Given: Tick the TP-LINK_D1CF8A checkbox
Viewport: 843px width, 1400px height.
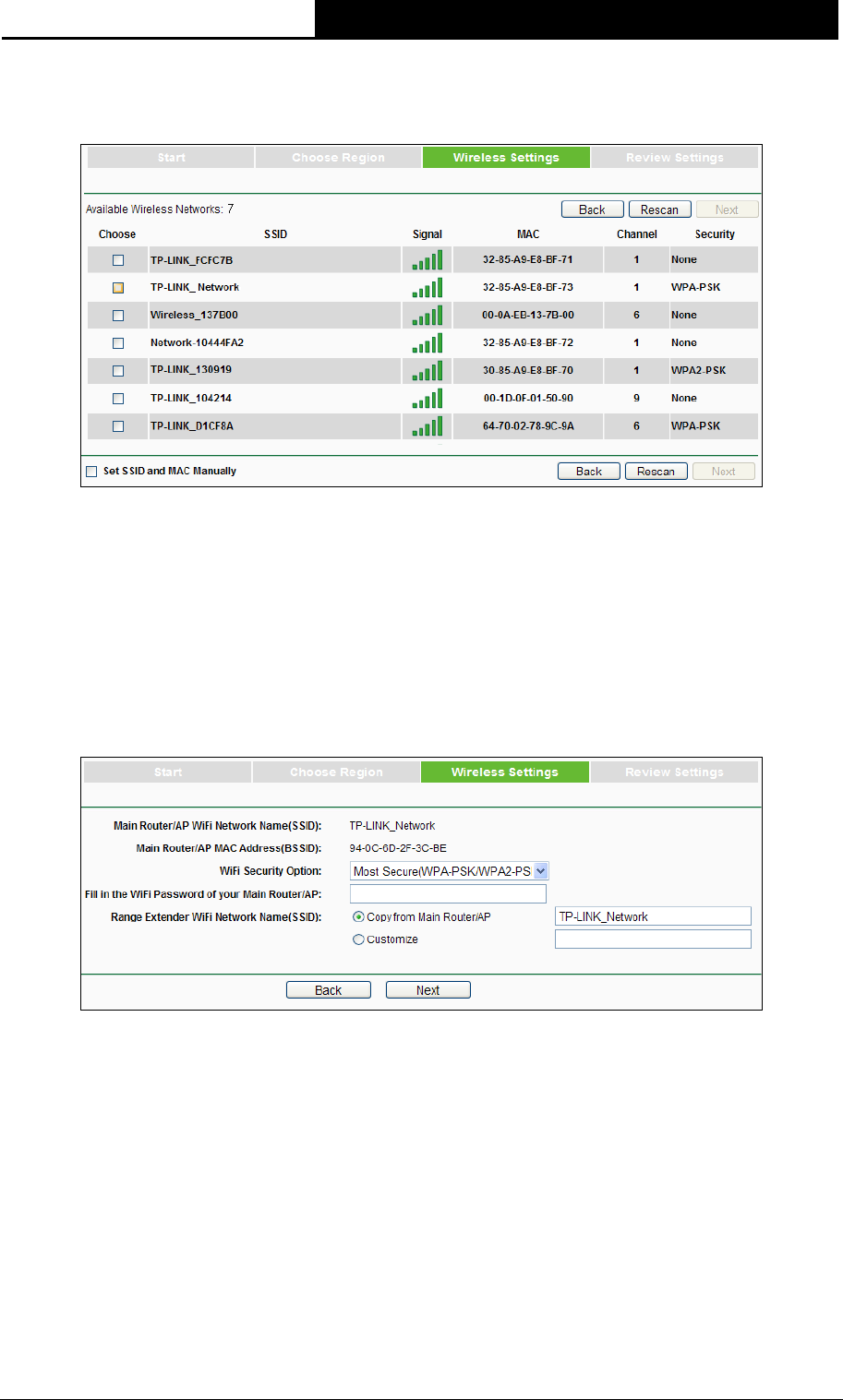Looking at the screenshot, I should [x=118, y=426].
